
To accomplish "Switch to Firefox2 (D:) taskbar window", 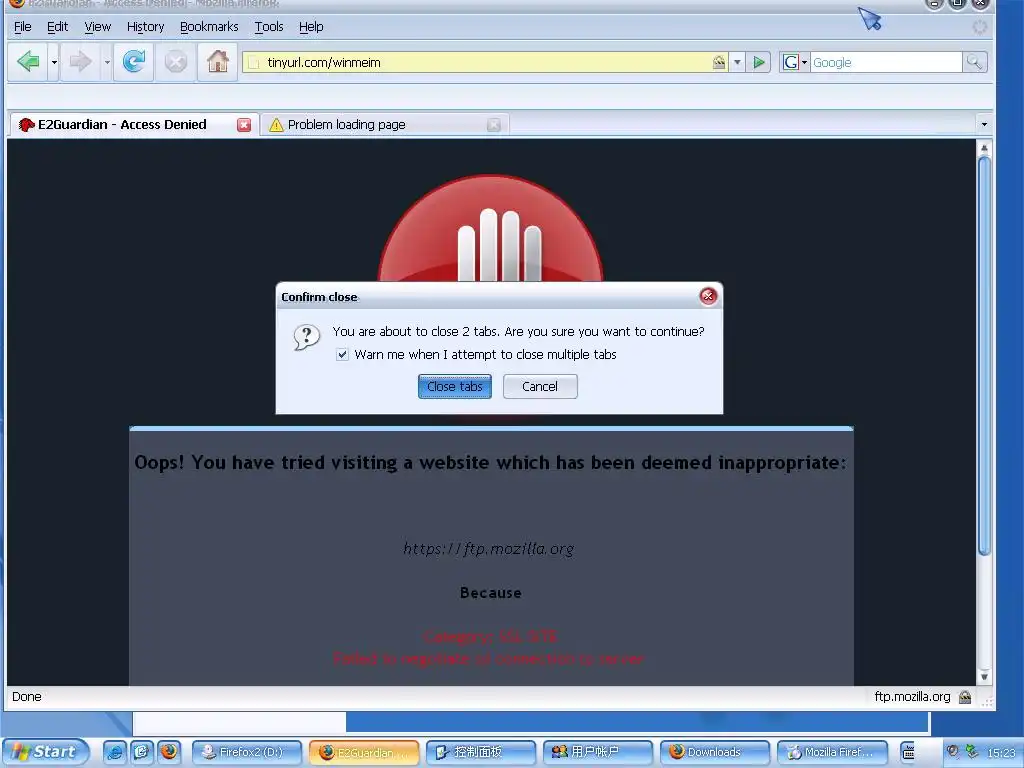I will (x=247, y=752).
